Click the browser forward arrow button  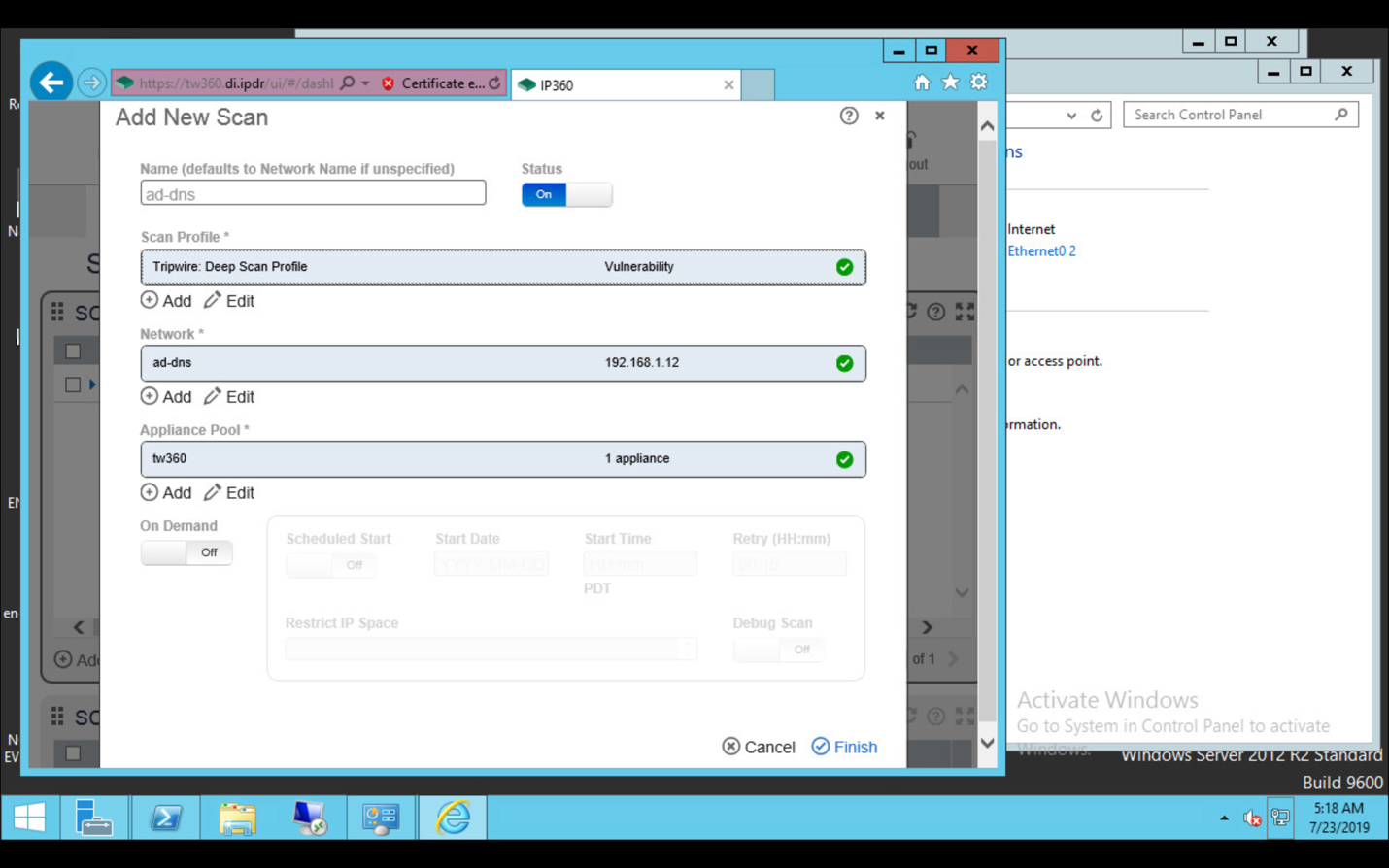(91, 83)
